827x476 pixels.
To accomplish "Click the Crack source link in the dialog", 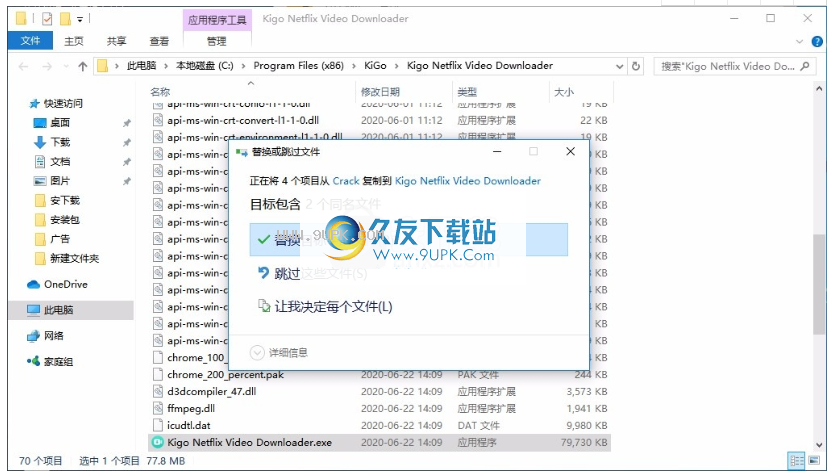I will 346,181.
